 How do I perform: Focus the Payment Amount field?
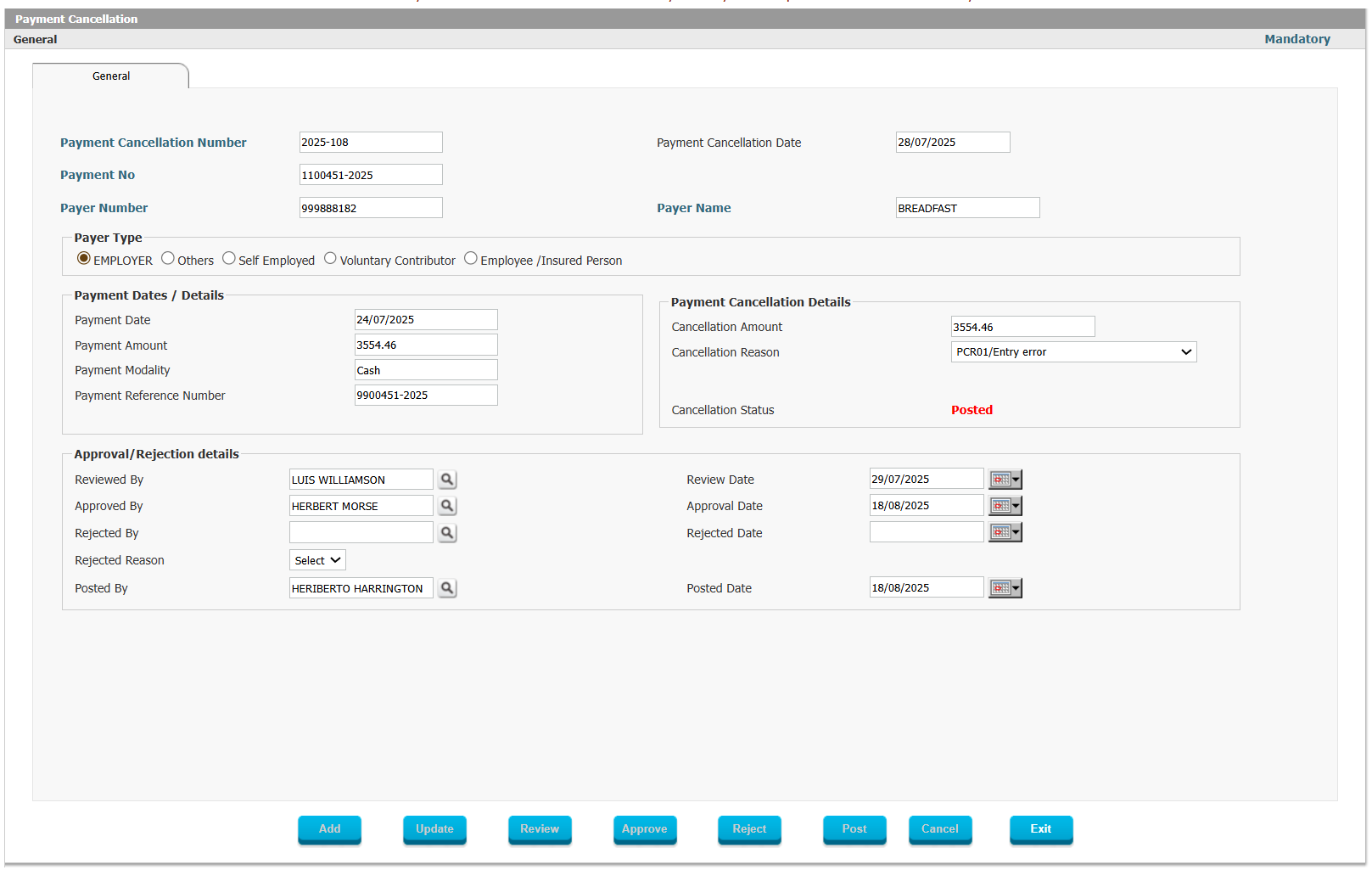coord(426,345)
